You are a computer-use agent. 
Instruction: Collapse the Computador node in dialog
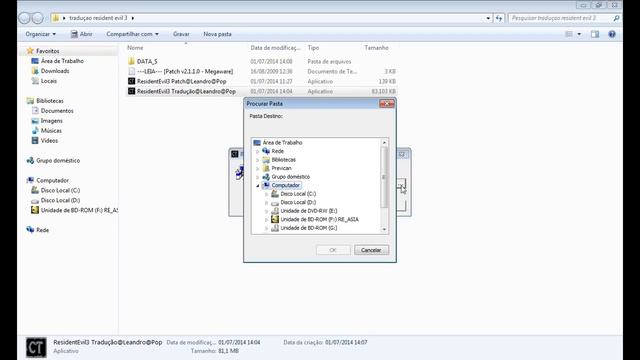[258, 186]
